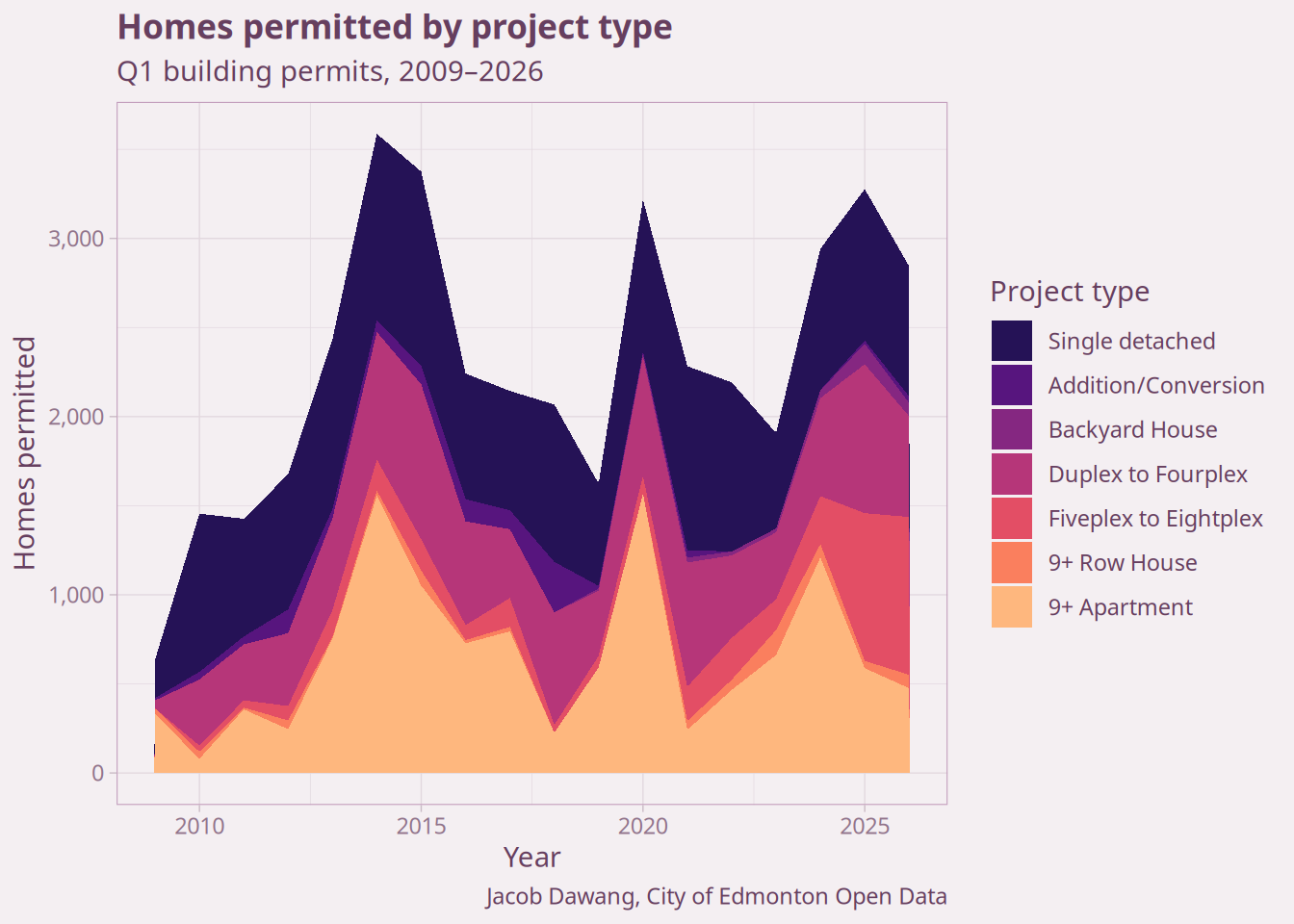The height and width of the screenshot is (924, 1294).
Task: Select the 2020 x-axis tick label
Action: pos(642,826)
